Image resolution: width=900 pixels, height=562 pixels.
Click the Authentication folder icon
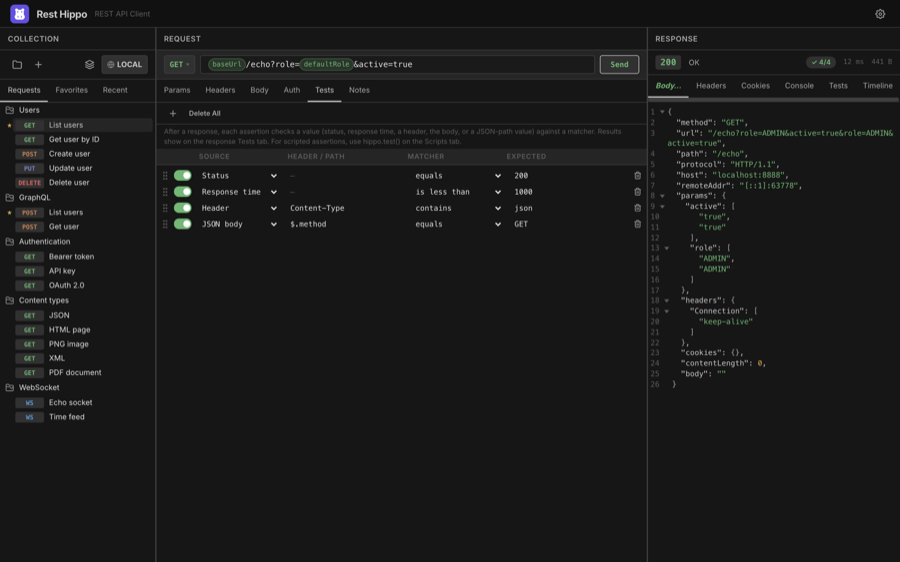(x=10, y=241)
